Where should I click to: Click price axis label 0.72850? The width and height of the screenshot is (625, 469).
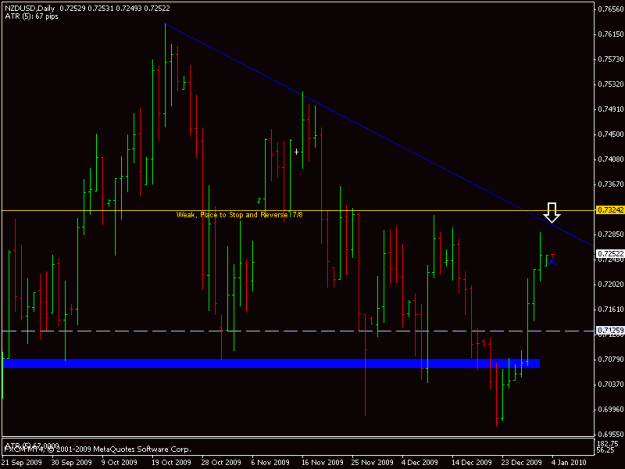(x=611, y=234)
